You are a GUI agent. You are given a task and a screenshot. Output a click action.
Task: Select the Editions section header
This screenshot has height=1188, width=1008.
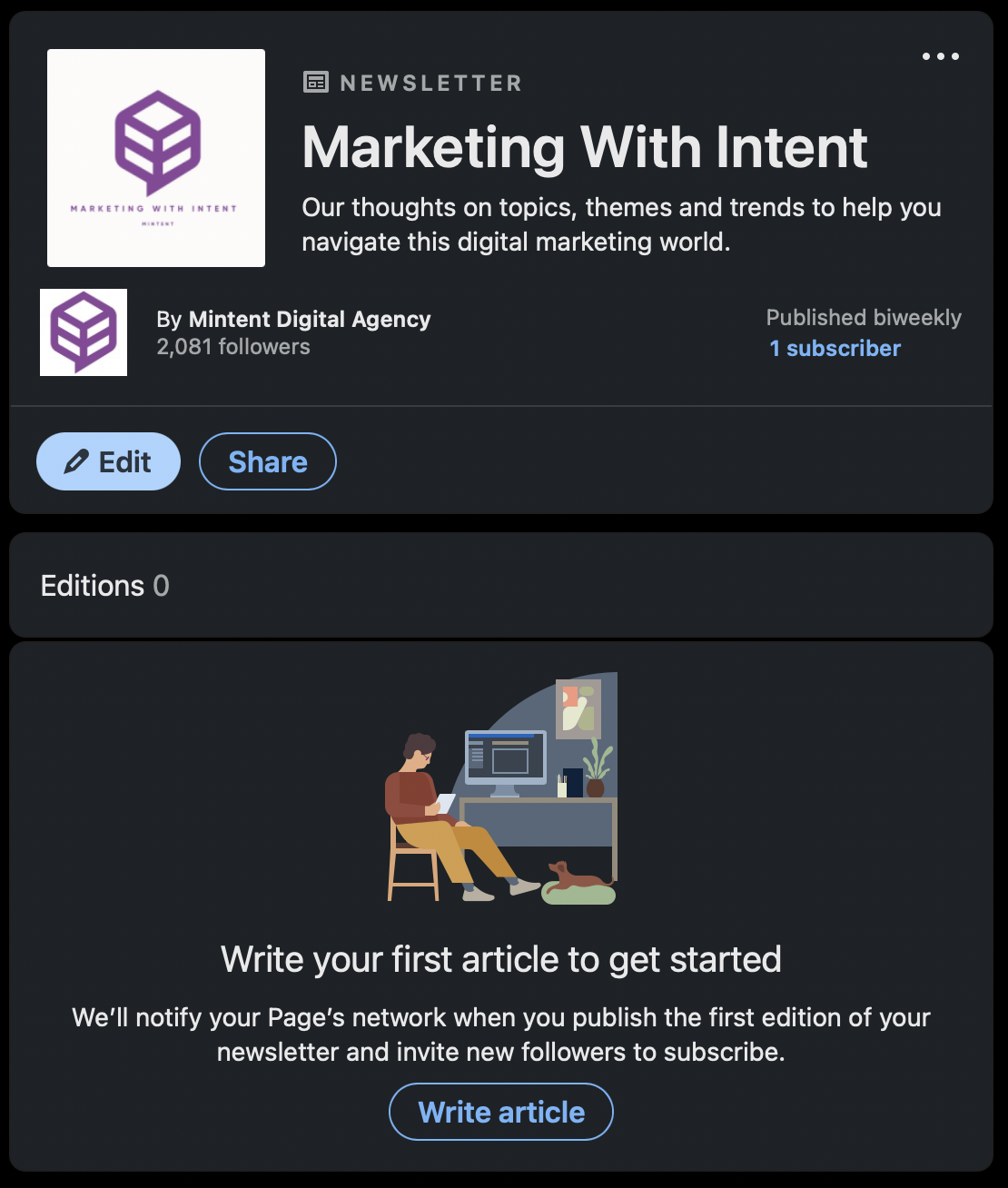(93, 586)
